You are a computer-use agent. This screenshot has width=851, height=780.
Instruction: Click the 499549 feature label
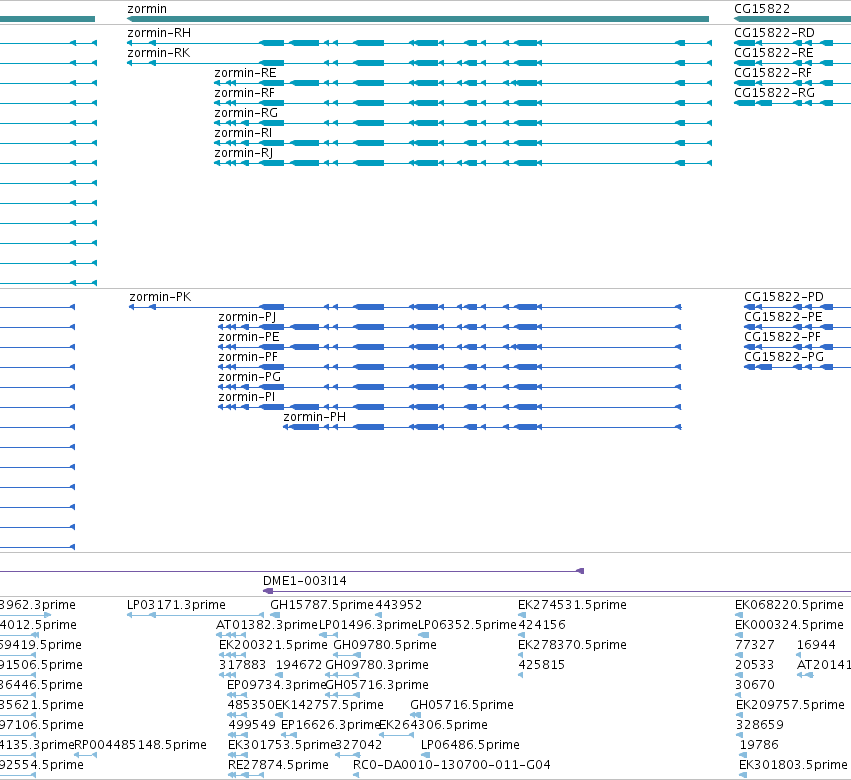tap(252, 725)
